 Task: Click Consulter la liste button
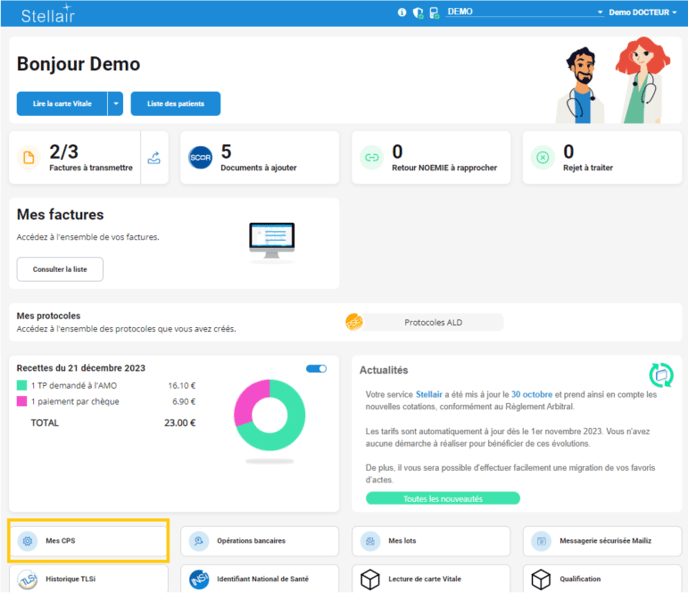[x=60, y=269]
